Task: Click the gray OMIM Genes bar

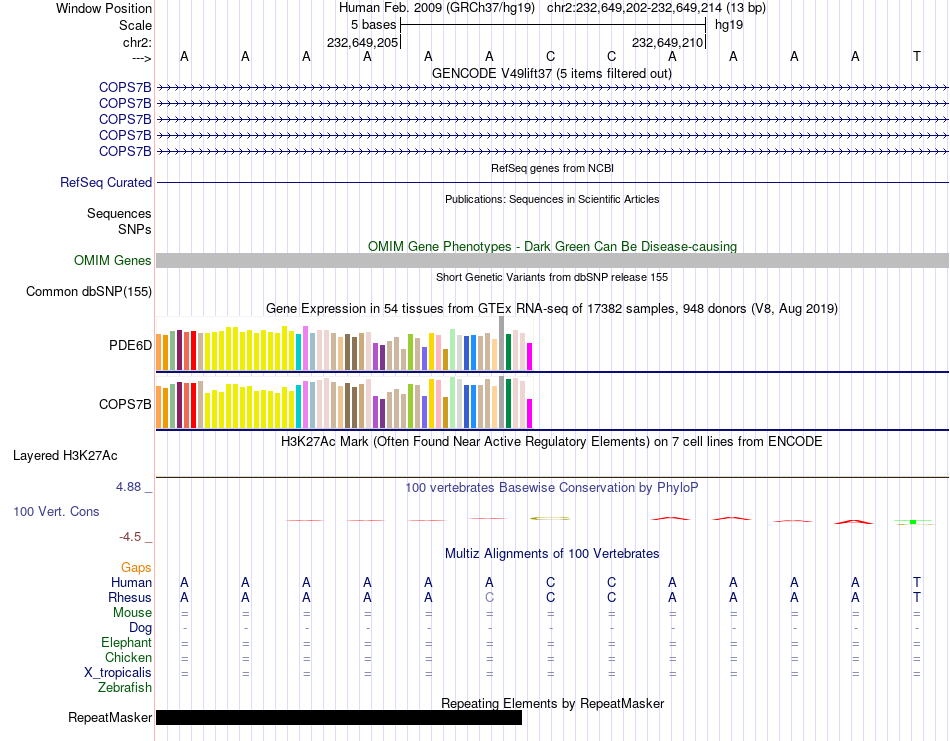Action: click(552, 261)
